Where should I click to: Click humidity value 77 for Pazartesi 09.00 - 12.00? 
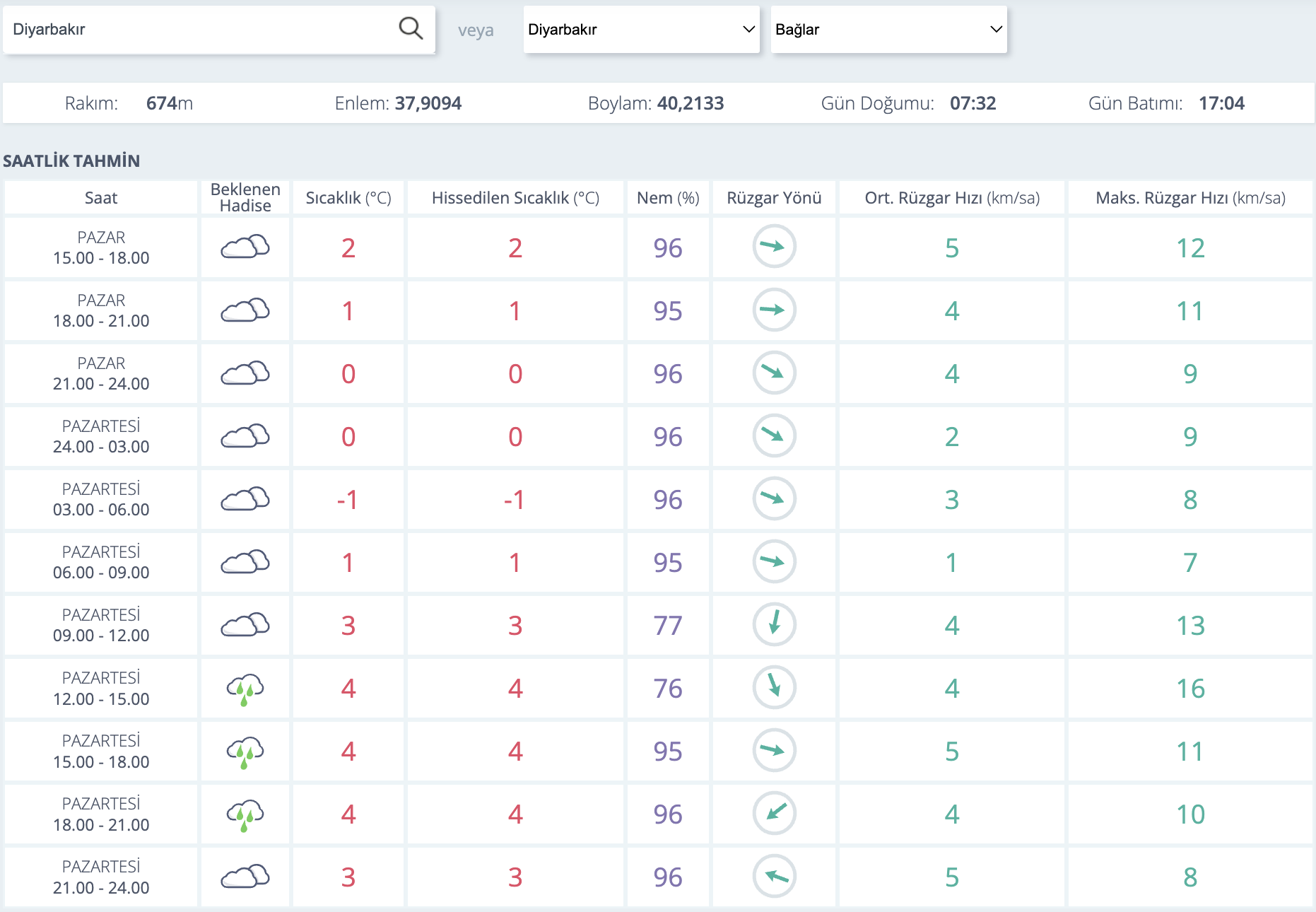[x=668, y=626]
